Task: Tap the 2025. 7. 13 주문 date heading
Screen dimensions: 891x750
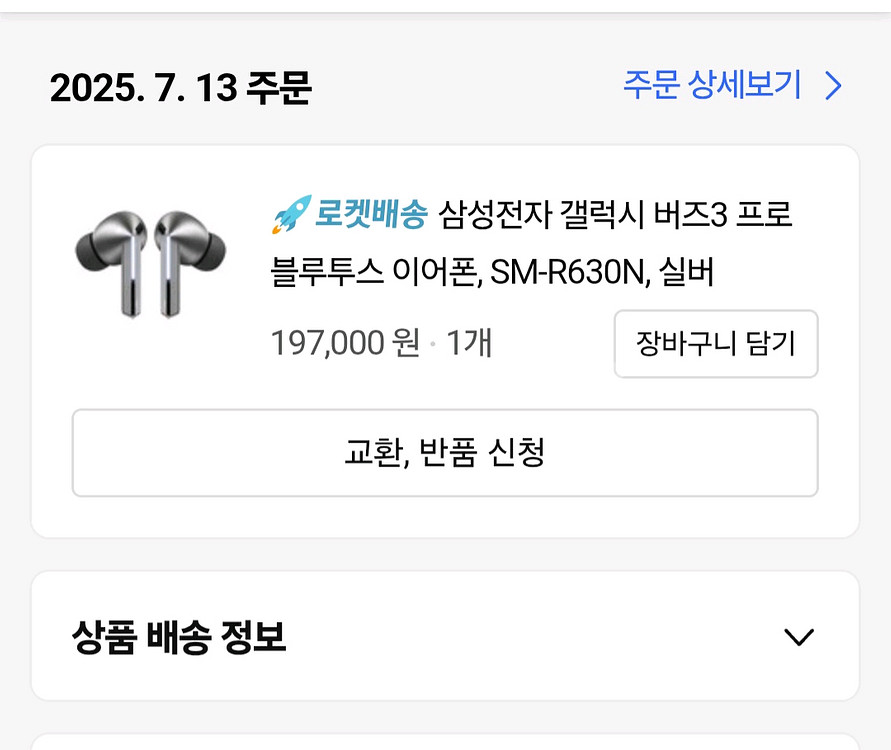Action: [181, 89]
